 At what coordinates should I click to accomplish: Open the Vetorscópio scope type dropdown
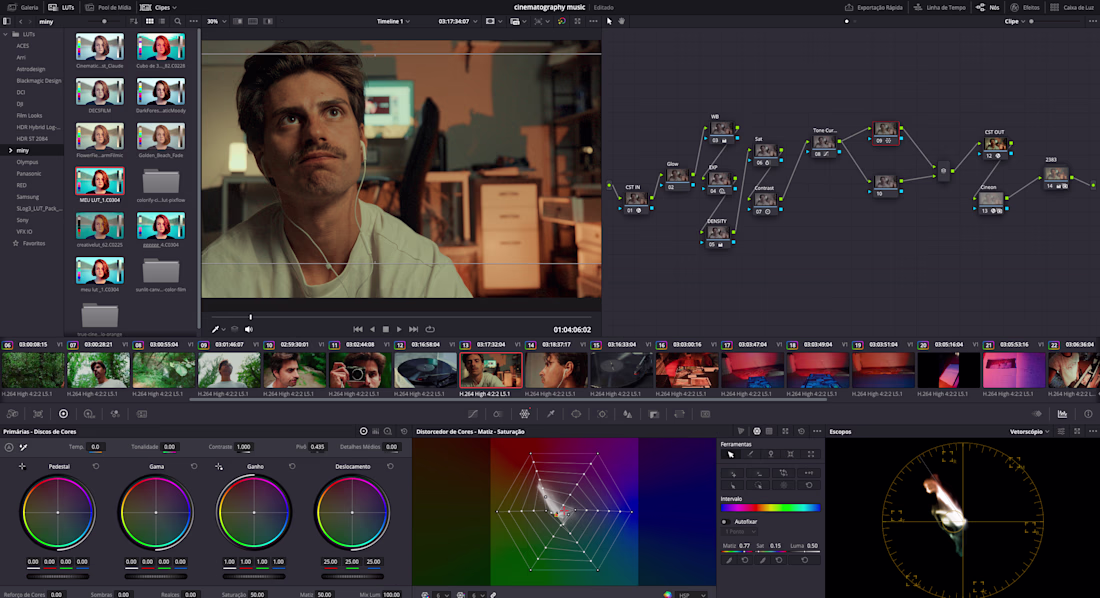[1028, 432]
